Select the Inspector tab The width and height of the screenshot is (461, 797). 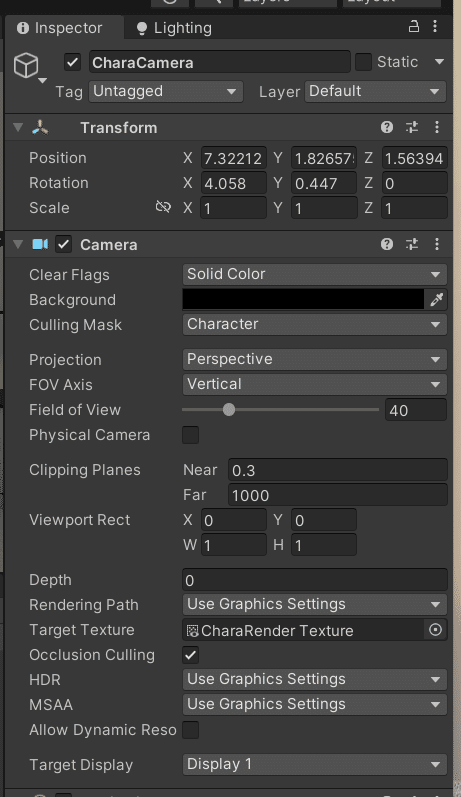(x=59, y=28)
